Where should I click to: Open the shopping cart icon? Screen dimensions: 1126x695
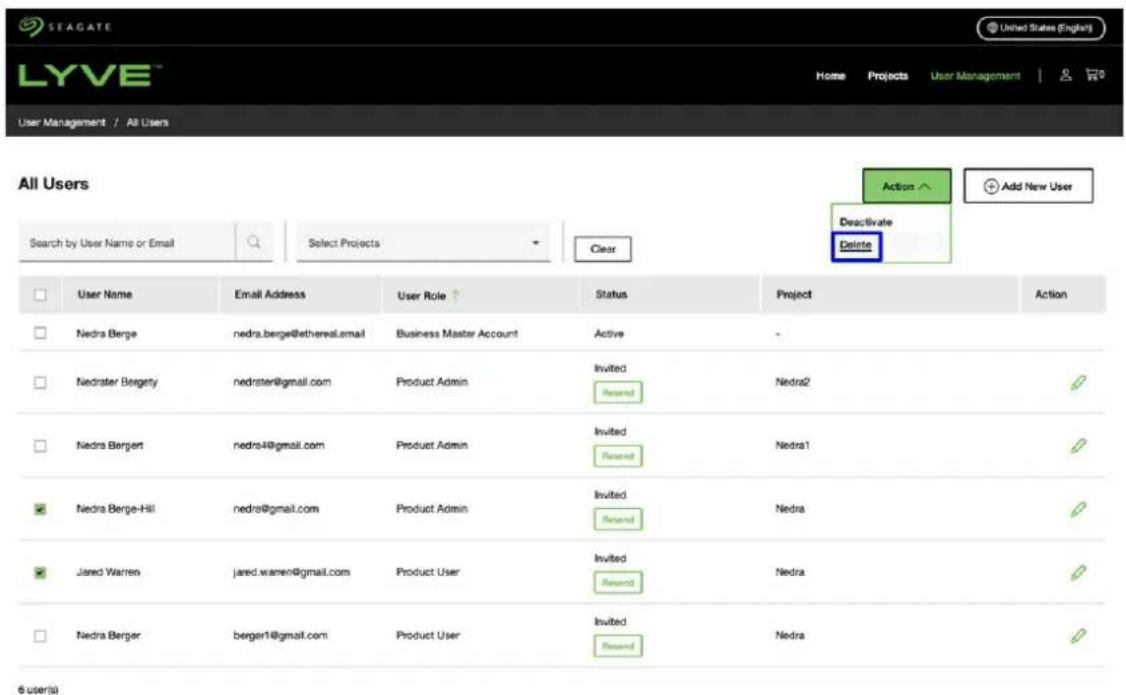click(x=1094, y=75)
